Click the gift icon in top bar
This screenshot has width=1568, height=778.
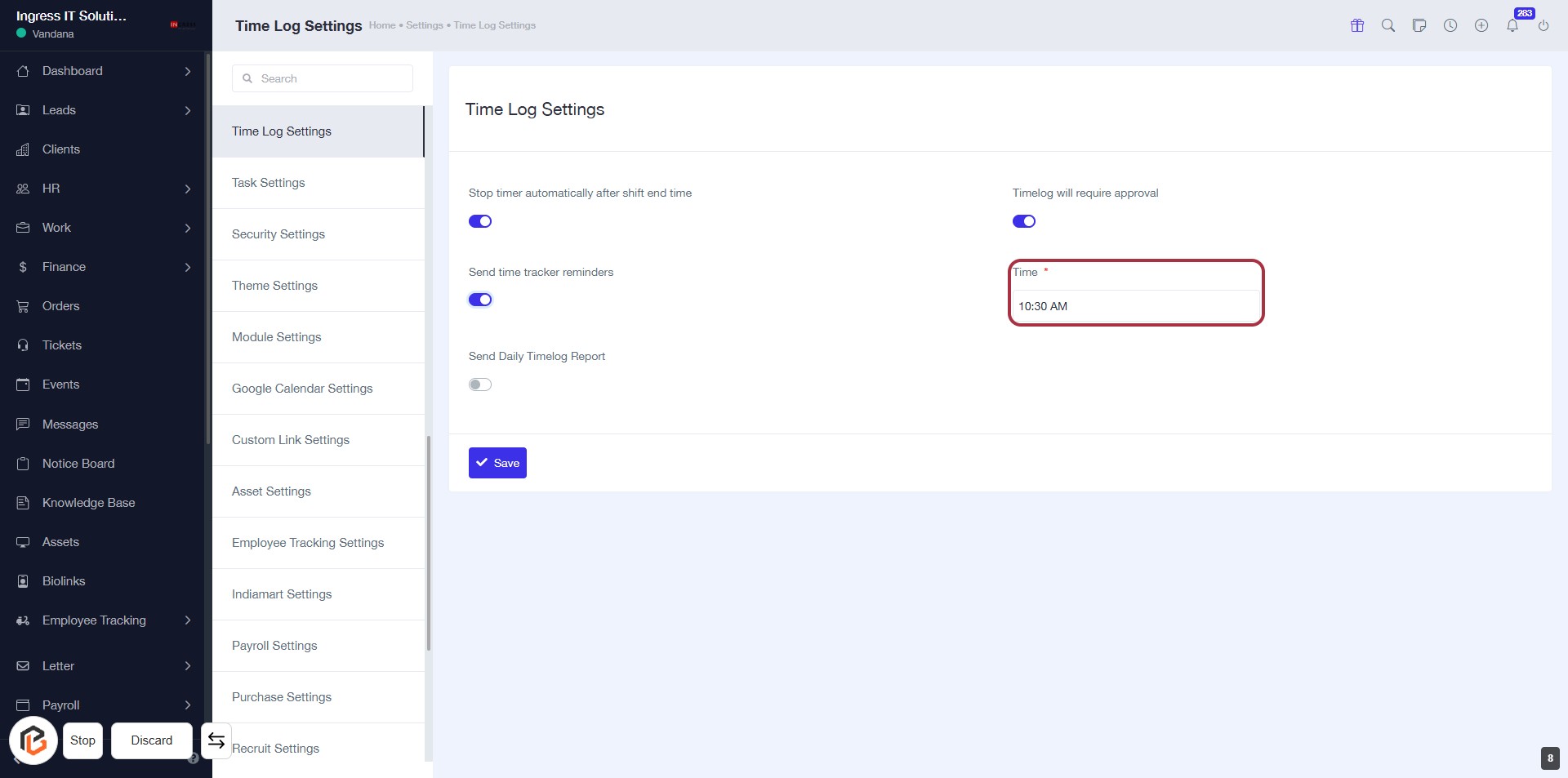point(1357,25)
